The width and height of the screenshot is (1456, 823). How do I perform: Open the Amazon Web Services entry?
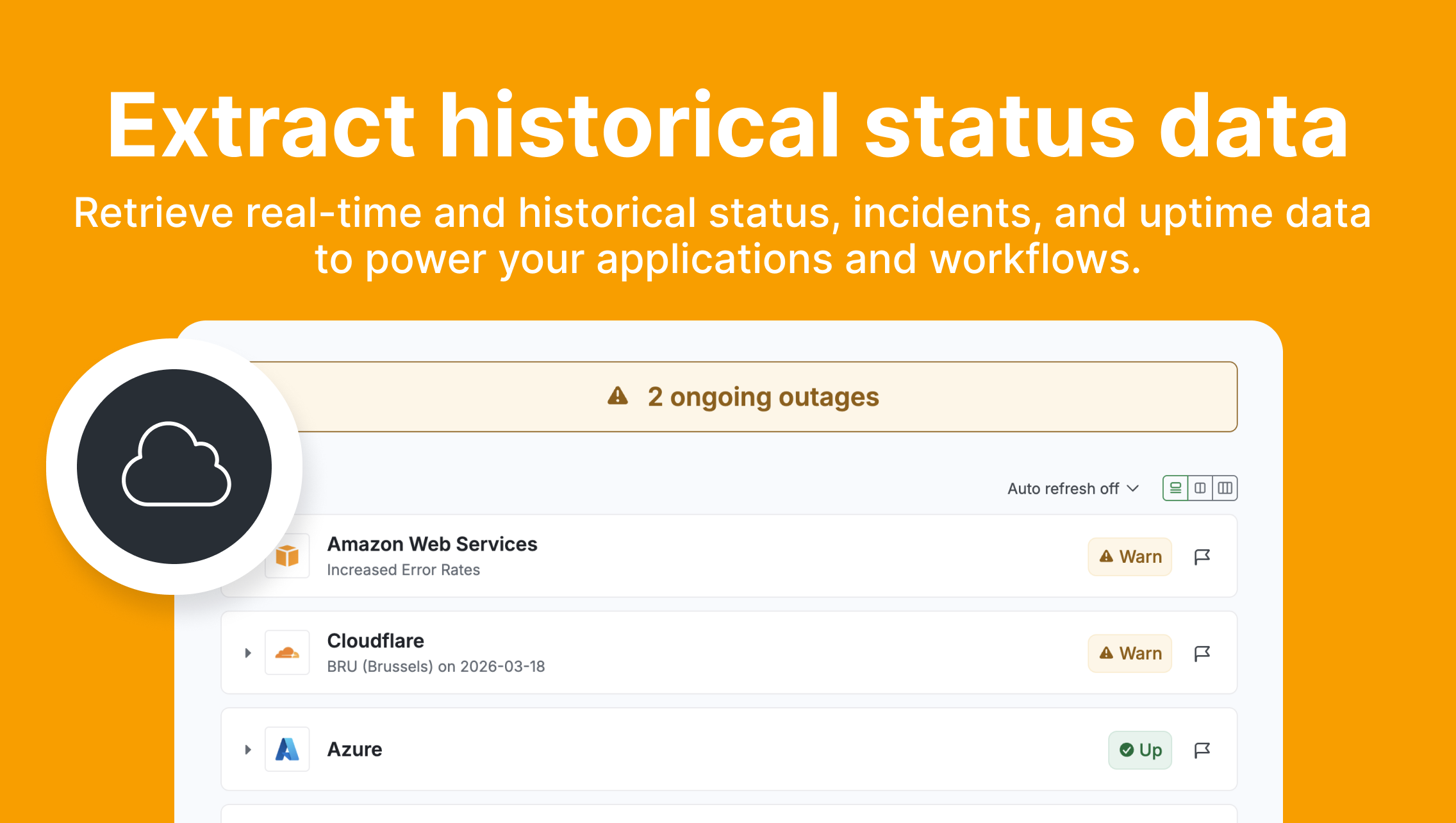tap(432, 544)
